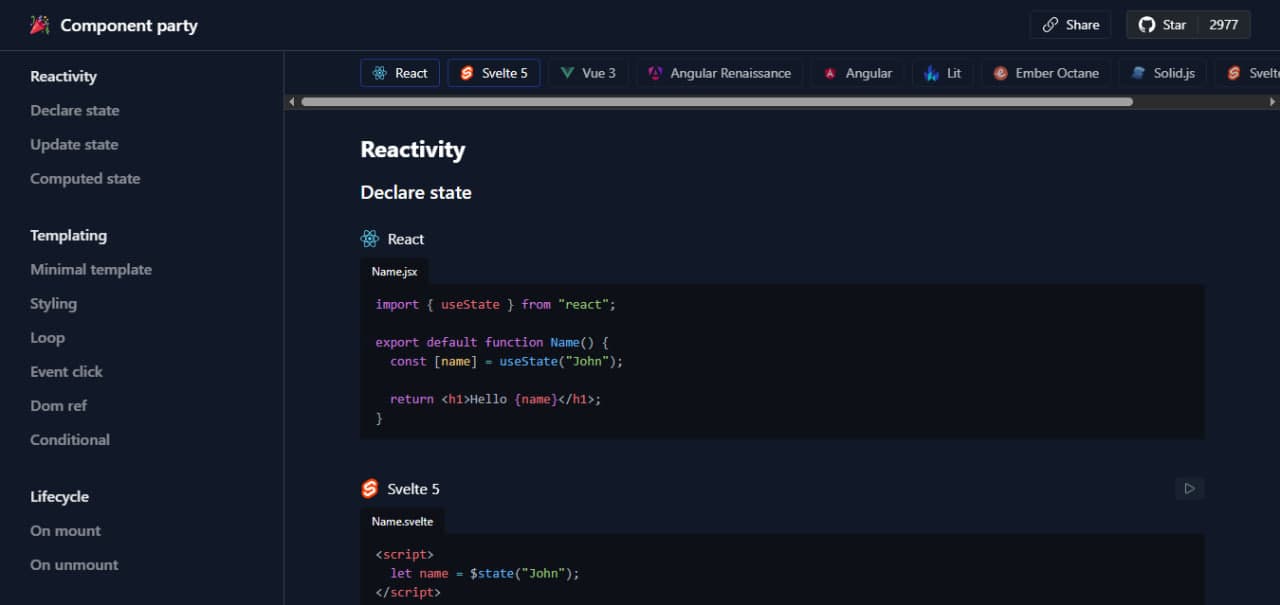Toggle the Angular framework button
This screenshot has height=605, width=1280.
[x=858, y=73]
